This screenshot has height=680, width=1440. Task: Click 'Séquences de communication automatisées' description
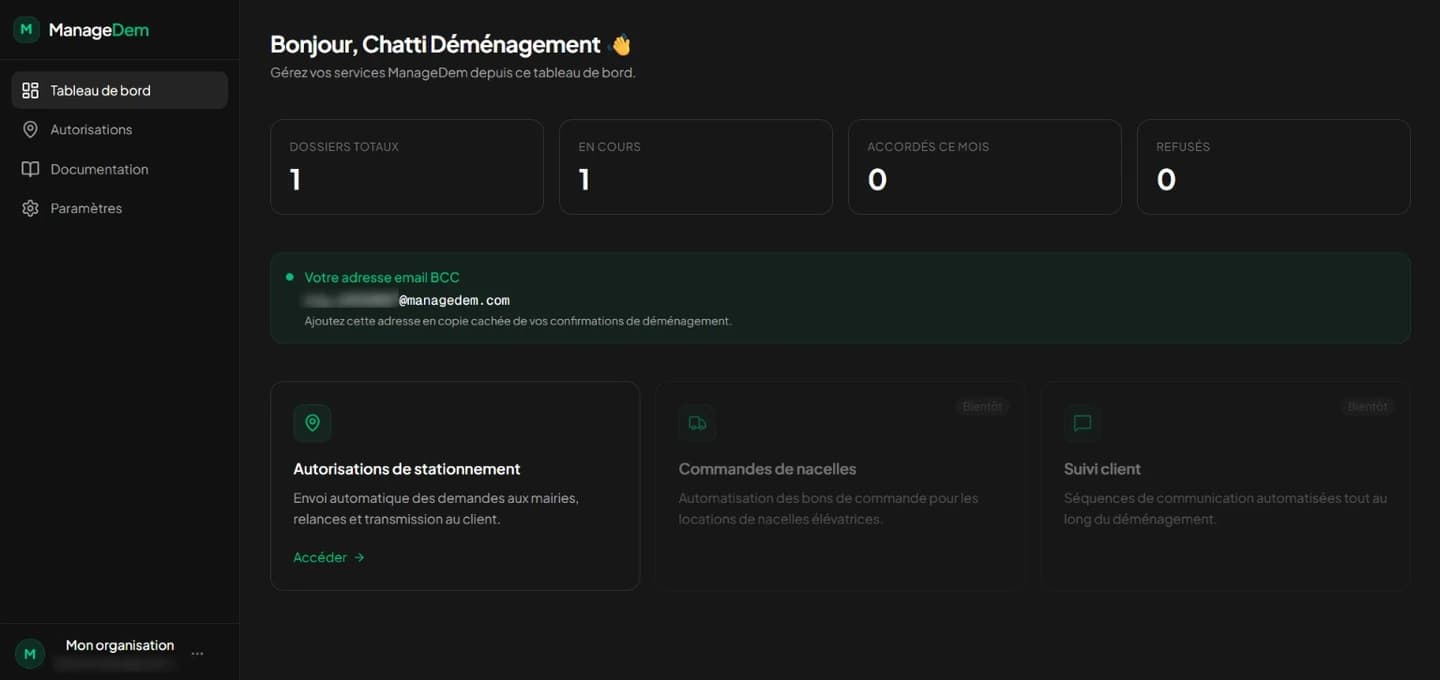click(1225, 508)
